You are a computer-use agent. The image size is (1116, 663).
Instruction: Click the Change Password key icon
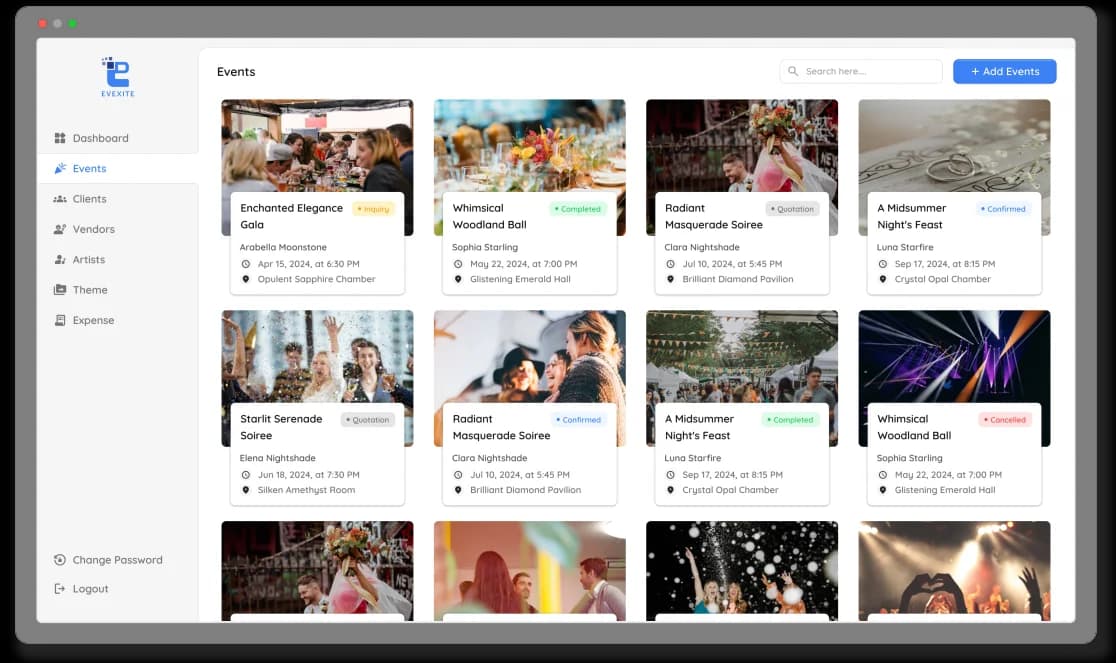58,560
